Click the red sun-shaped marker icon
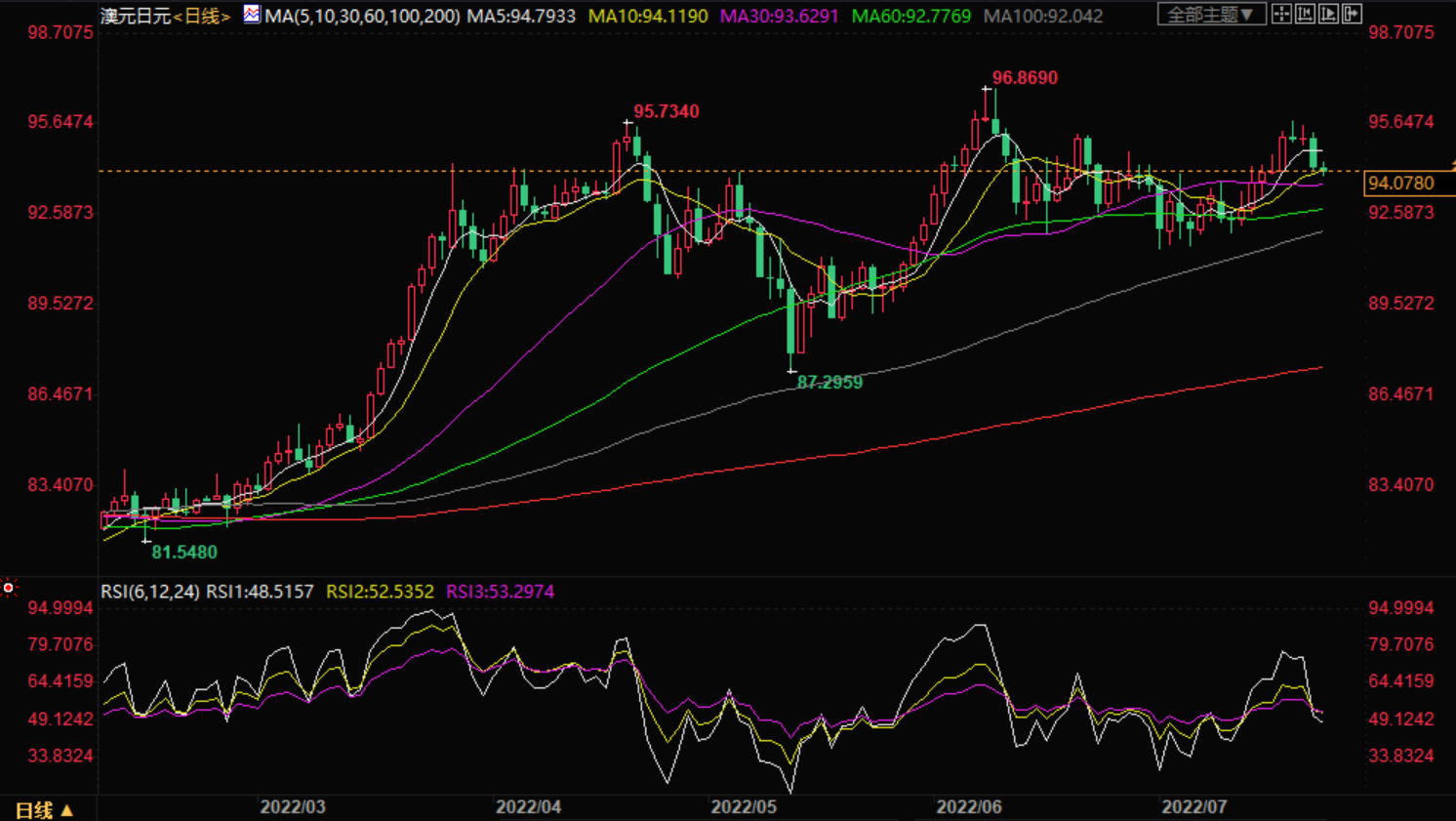The height and width of the screenshot is (821, 1456). click(9, 588)
